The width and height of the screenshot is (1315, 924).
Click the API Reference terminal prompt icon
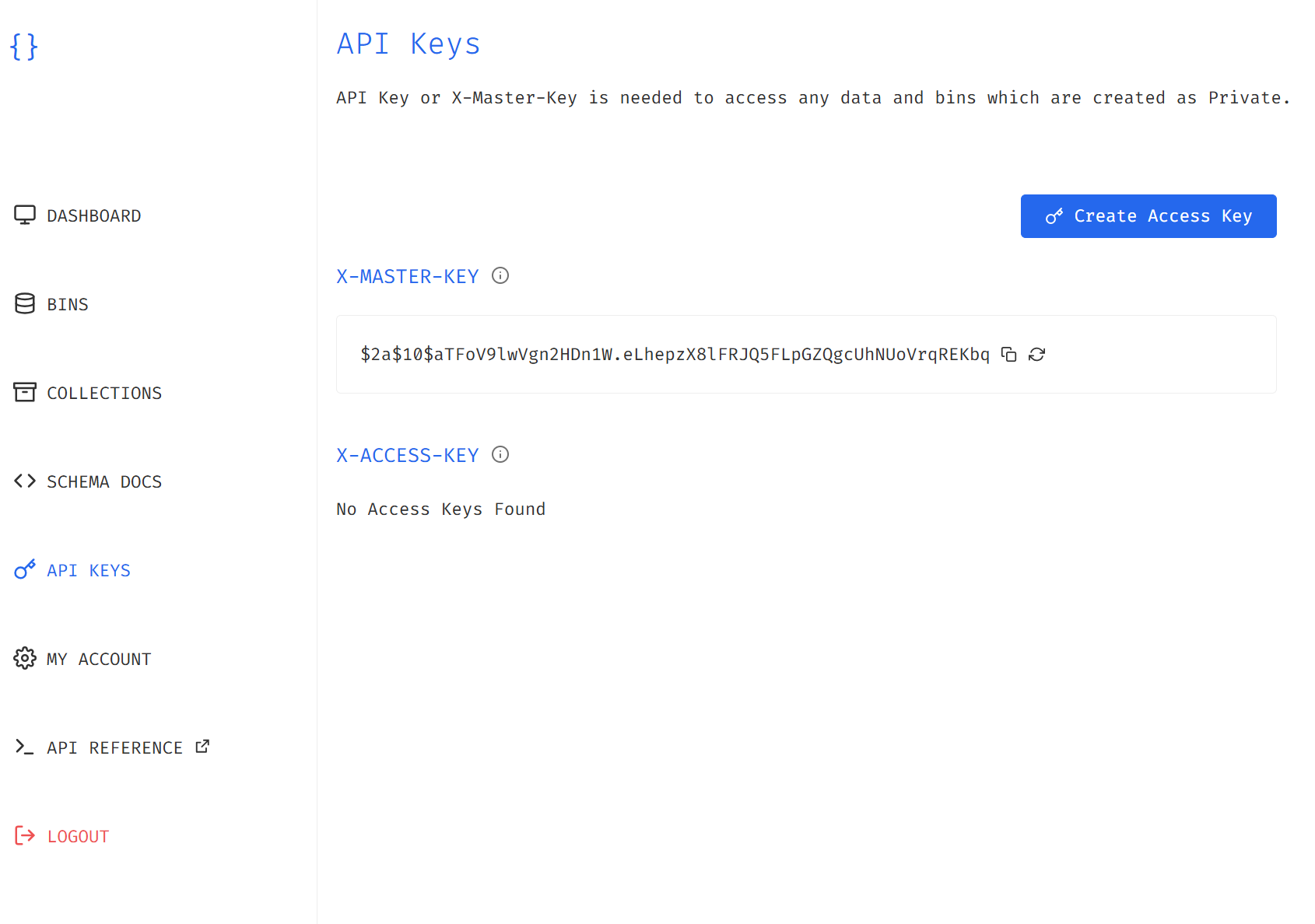pos(25,747)
